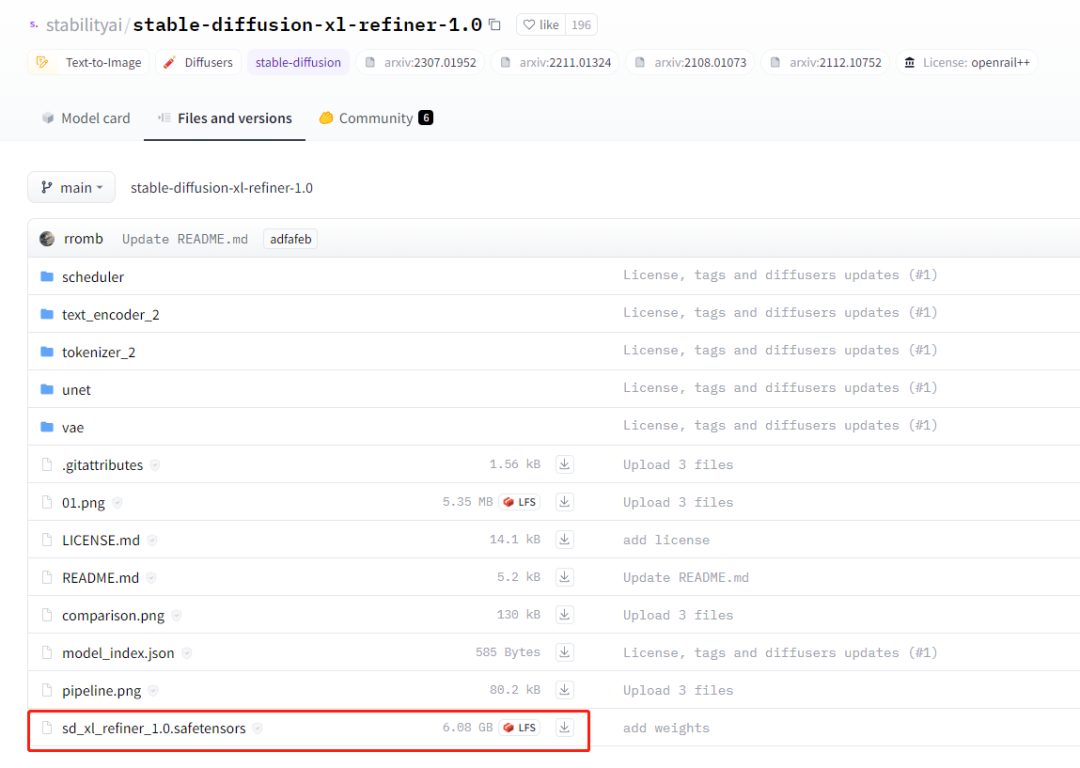Screen dimensions: 1080x768
Task: Open the License: openrail++ tag
Action: click(x=967, y=62)
